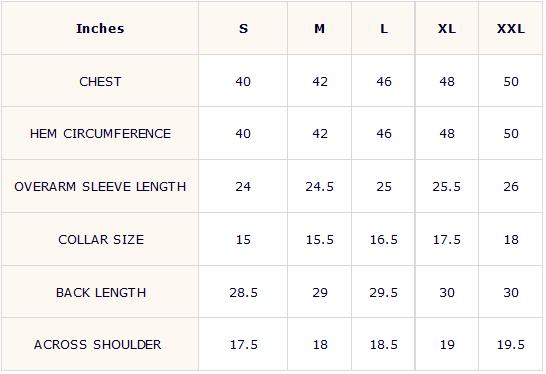Click sleeve length 26 for size XXL
546x374 pixels.
(510, 187)
